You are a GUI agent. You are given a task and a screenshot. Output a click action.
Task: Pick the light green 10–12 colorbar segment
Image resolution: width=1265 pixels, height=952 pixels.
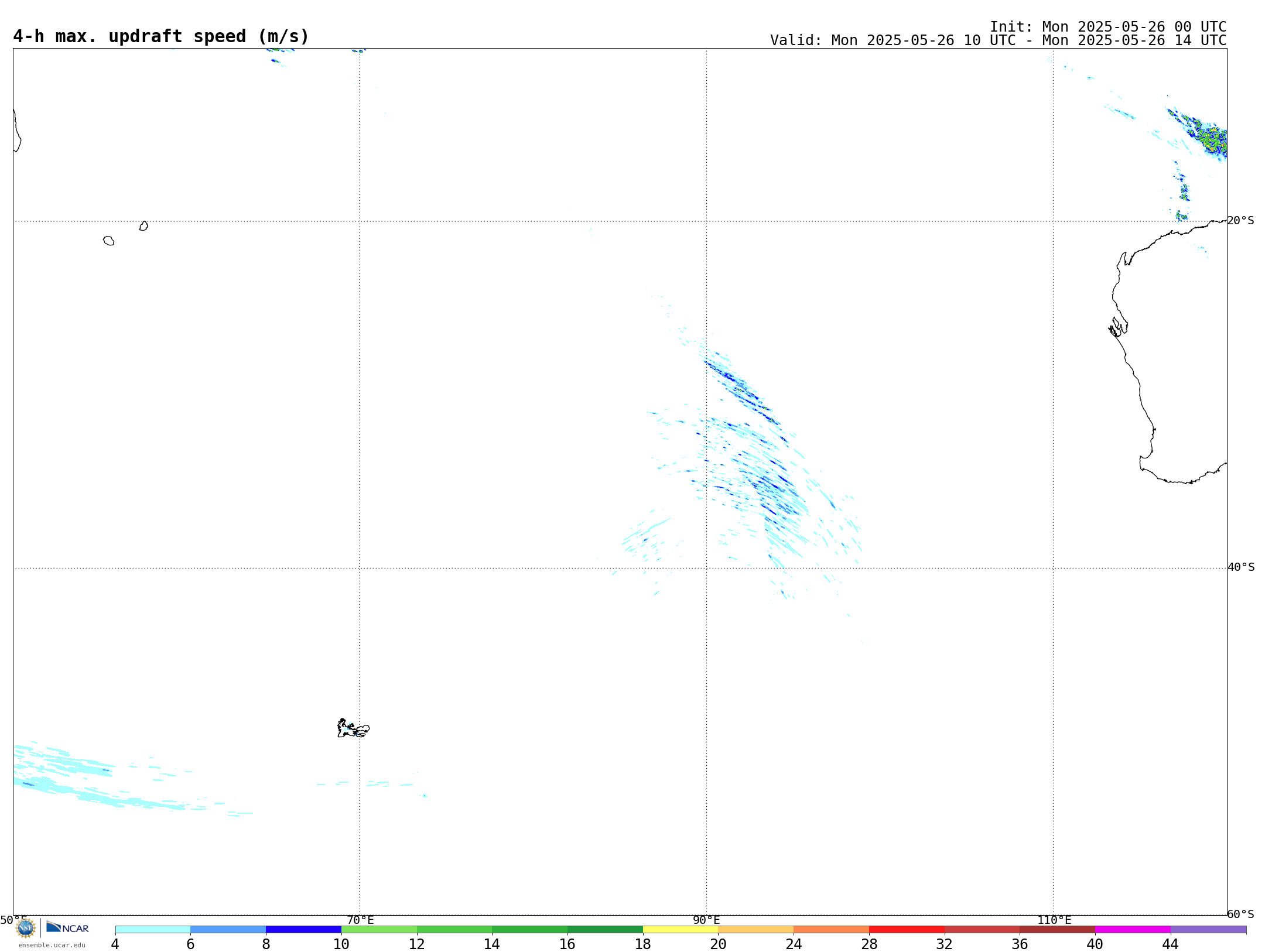379,930
